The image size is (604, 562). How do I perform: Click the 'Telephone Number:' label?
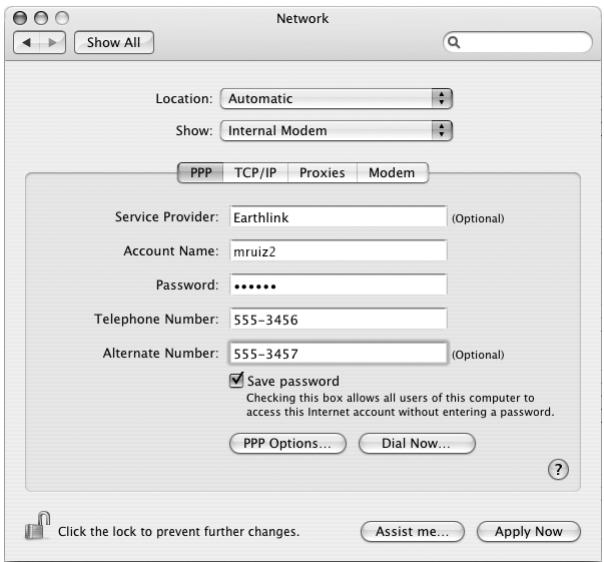click(x=156, y=319)
